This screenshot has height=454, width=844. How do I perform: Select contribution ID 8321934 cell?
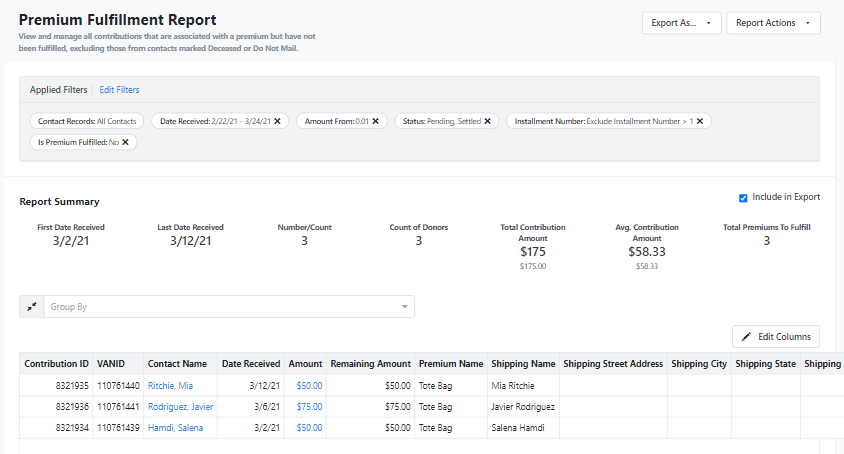click(x=56, y=428)
